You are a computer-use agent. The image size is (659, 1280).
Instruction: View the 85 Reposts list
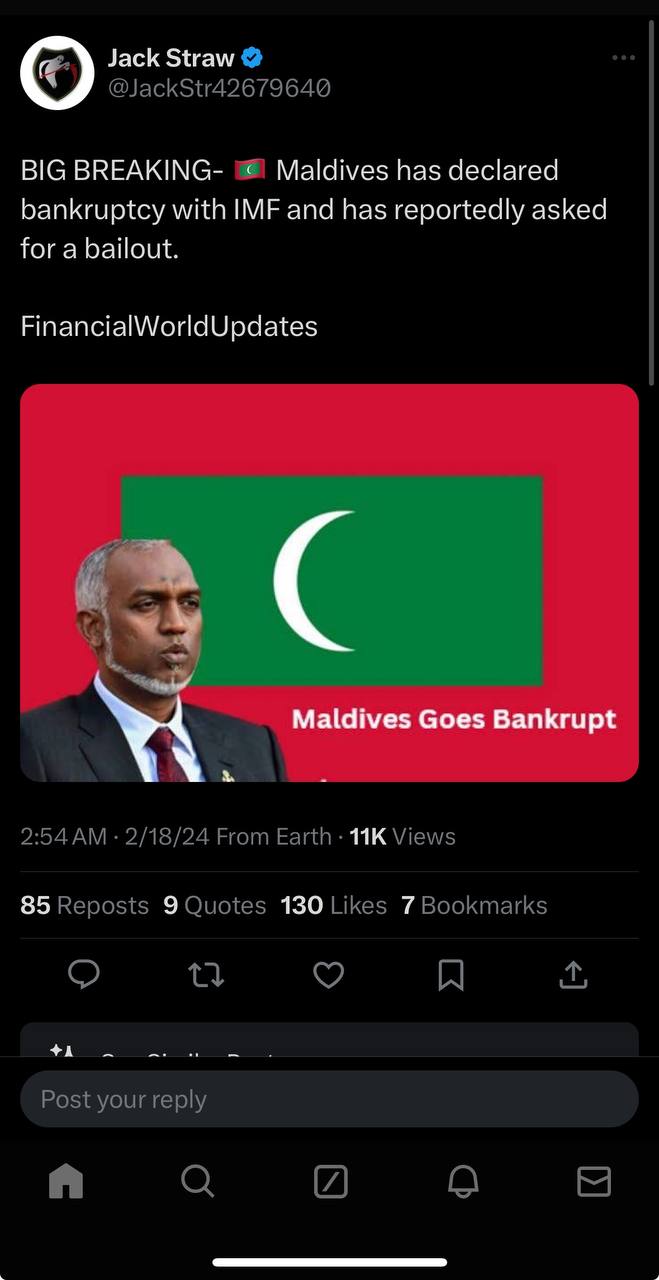click(84, 905)
